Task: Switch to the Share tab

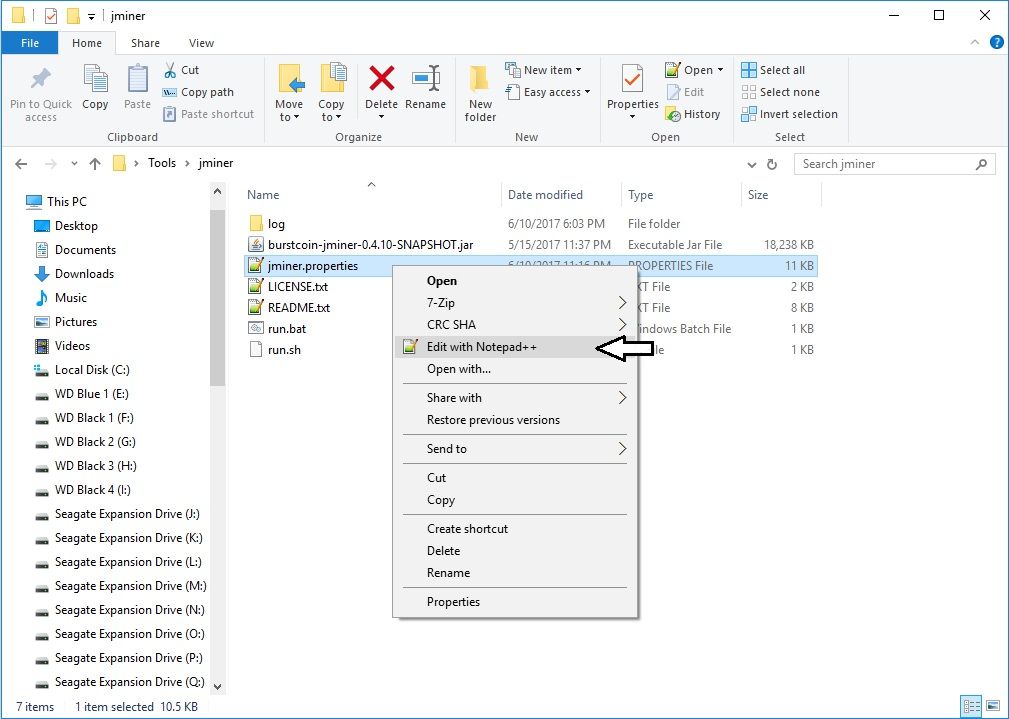Action: (145, 43)
